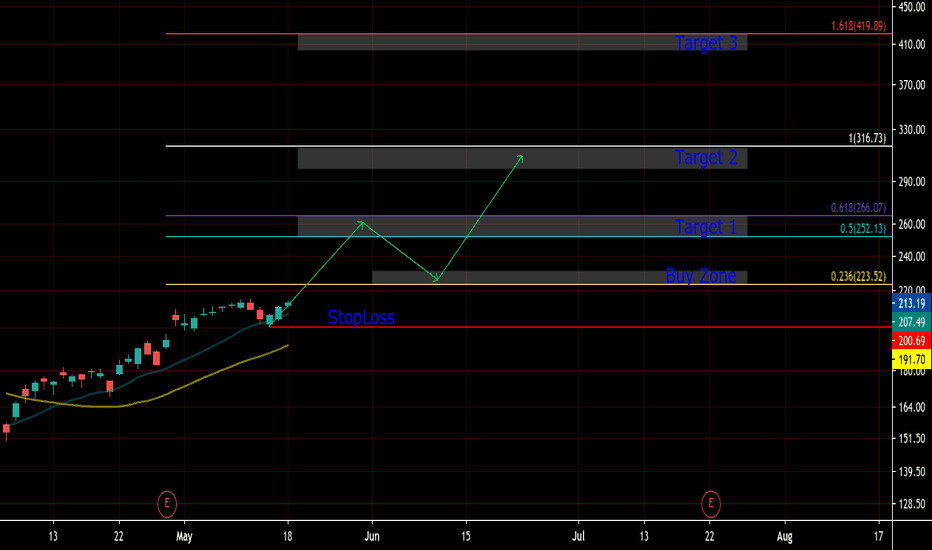Viewport: 932px width, 550px height.
Task: Click the 1.618(419.89) Fibonacci label
Action: tap(858, 26)
